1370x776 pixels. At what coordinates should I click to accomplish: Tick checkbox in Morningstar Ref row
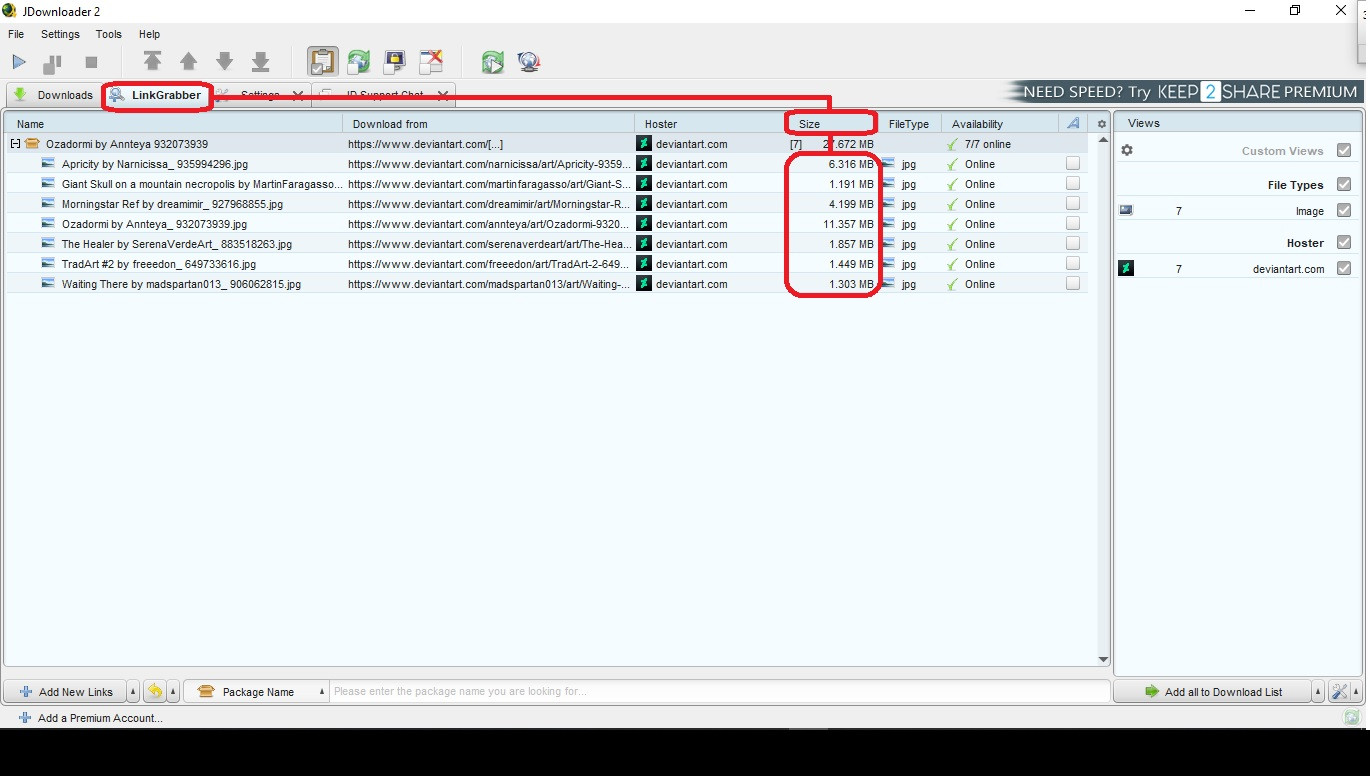coord(1073,203)
